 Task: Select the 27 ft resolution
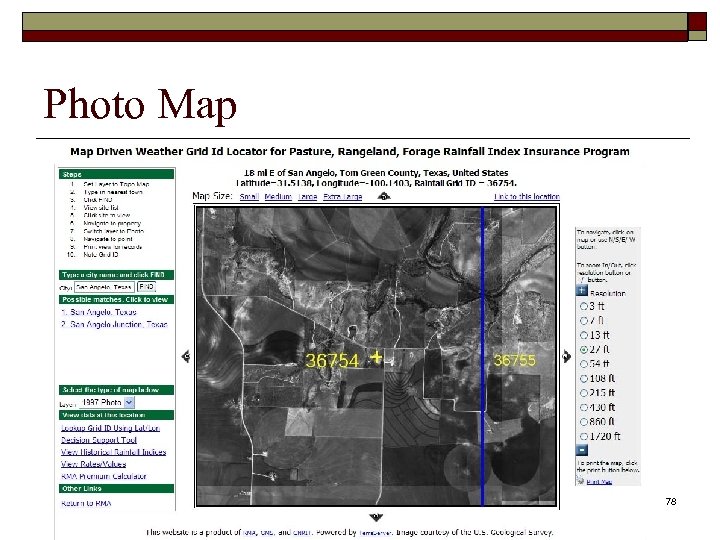pyautogui.click(x=584, y=349)
